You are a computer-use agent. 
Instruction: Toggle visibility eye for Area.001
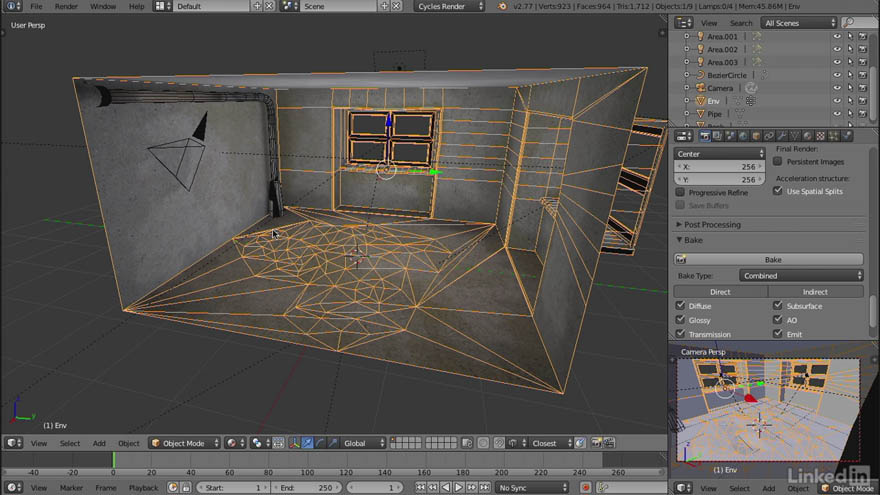[x=837, y=36]
